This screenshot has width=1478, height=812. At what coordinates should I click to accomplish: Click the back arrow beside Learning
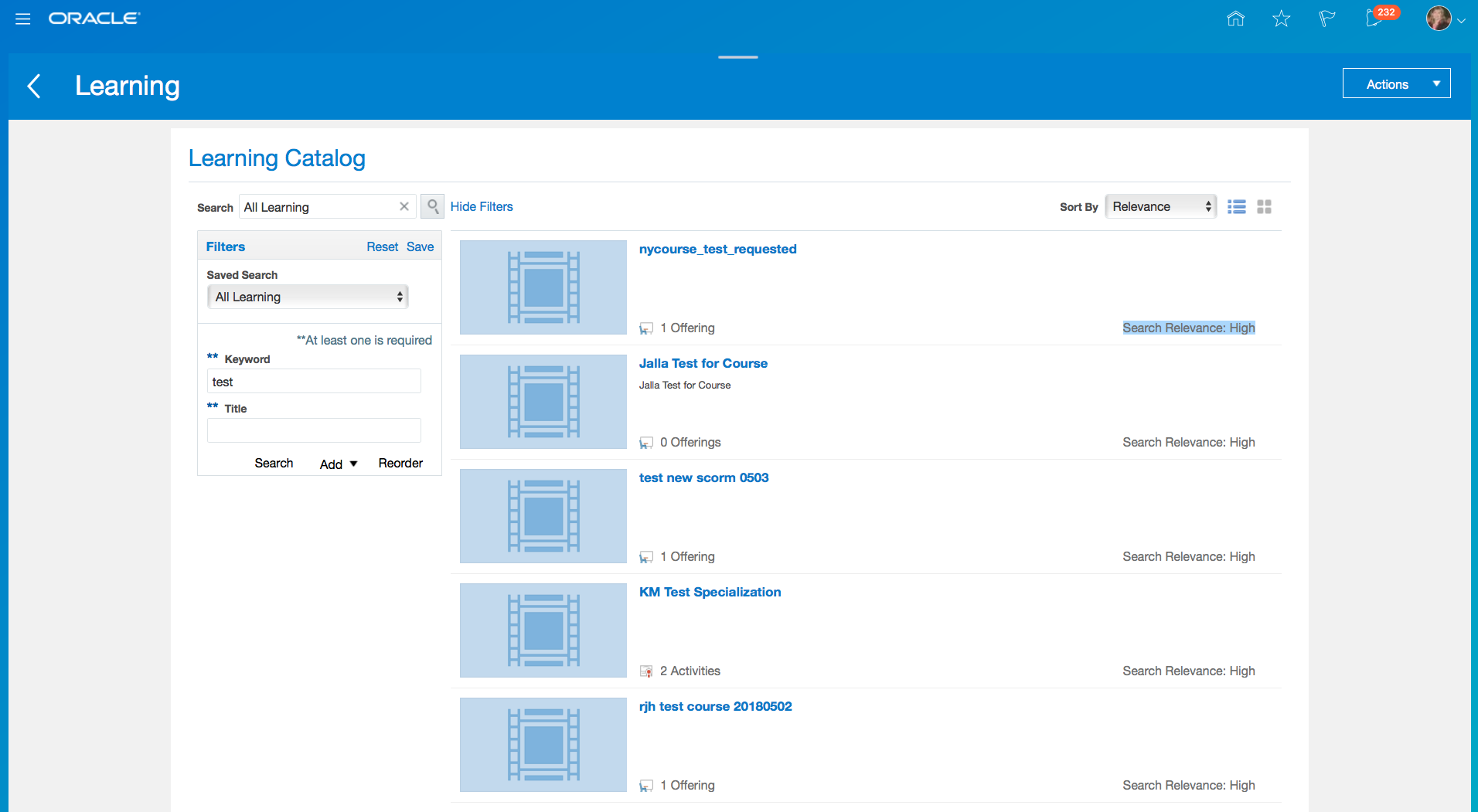tap(33, 86)
